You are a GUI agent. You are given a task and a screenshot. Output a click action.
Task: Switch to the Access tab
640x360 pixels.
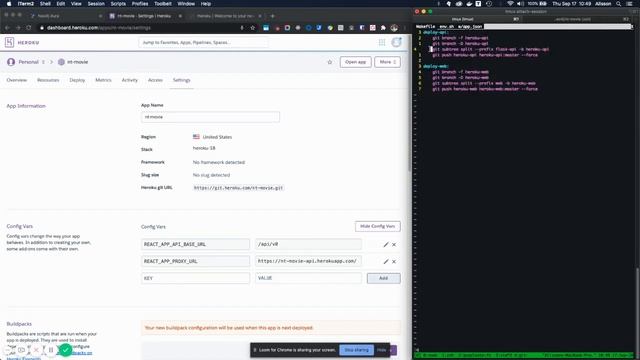(155, 80)
